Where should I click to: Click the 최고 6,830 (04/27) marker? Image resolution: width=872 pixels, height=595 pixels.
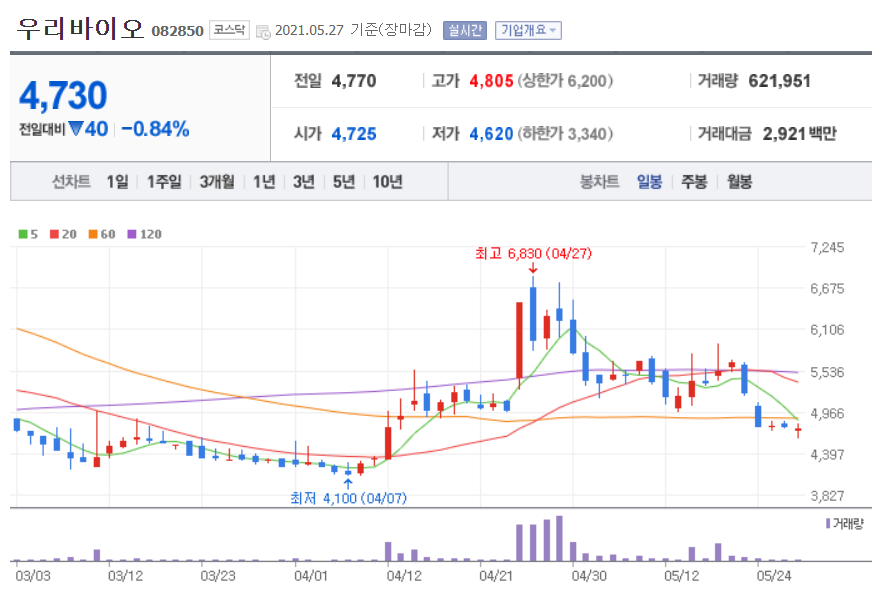pyautogui.click(x=533, y=254)
